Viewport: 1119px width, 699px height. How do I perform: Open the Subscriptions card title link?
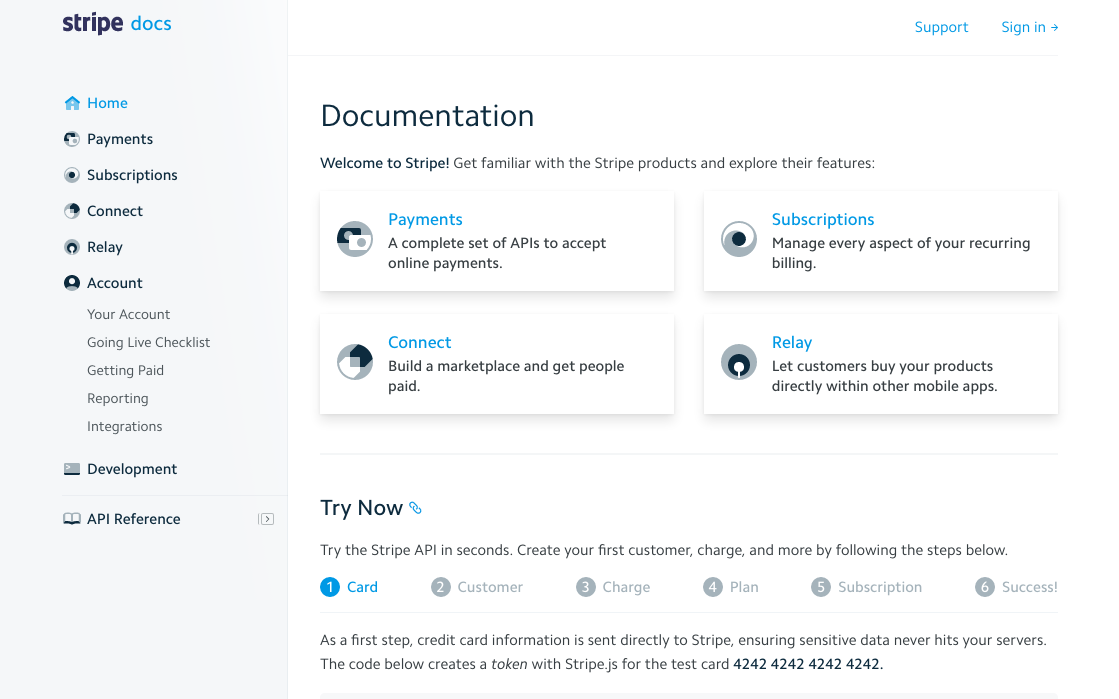822,219
